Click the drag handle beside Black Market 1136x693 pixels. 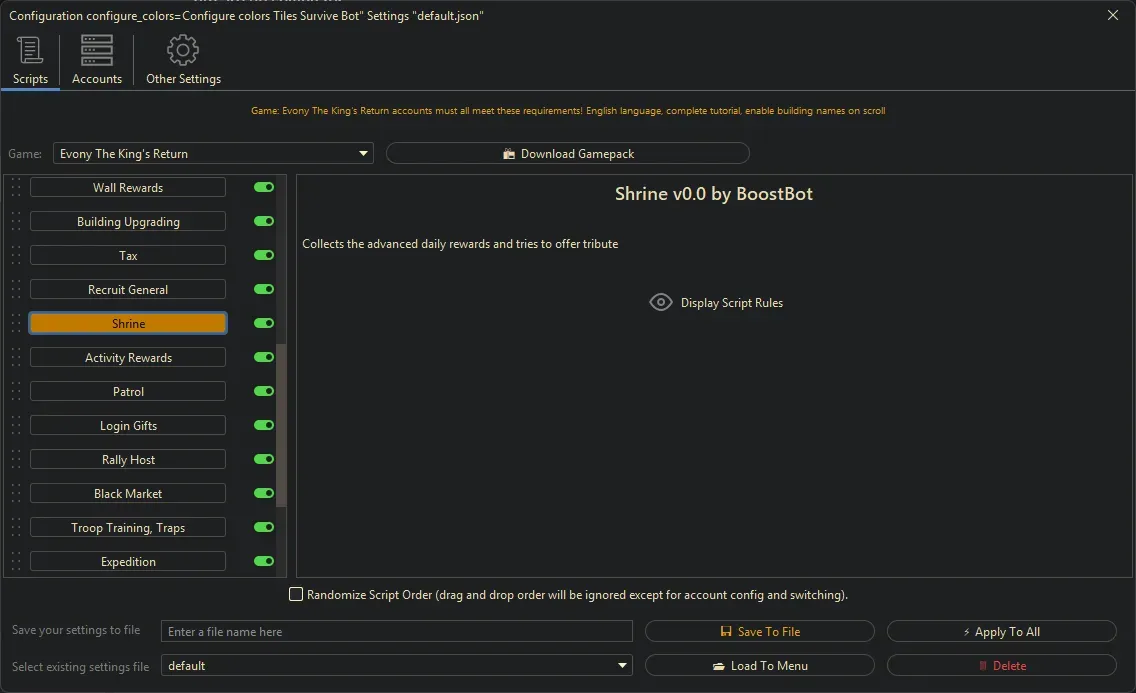point(16,494)
